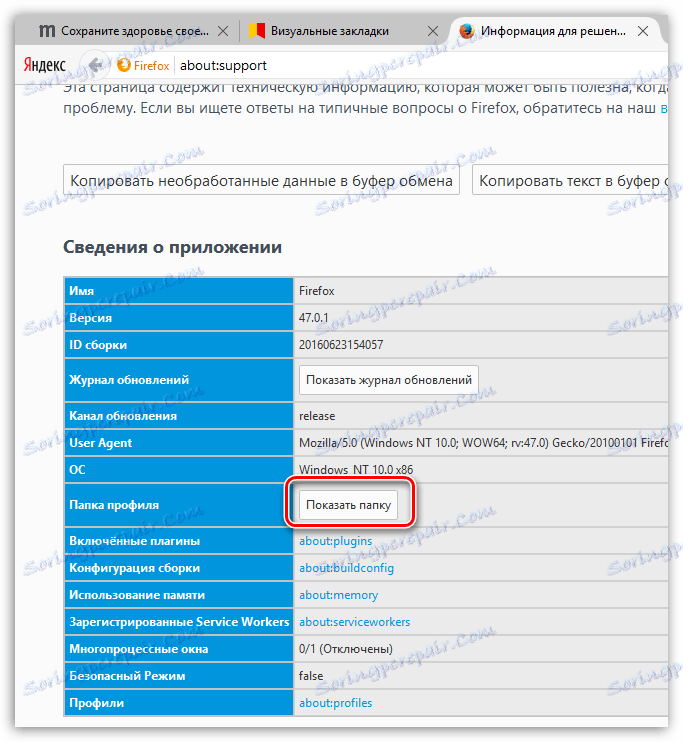Open the about:plugins link
The height and width of the screenshot is (742, 683).
point(336,541)
